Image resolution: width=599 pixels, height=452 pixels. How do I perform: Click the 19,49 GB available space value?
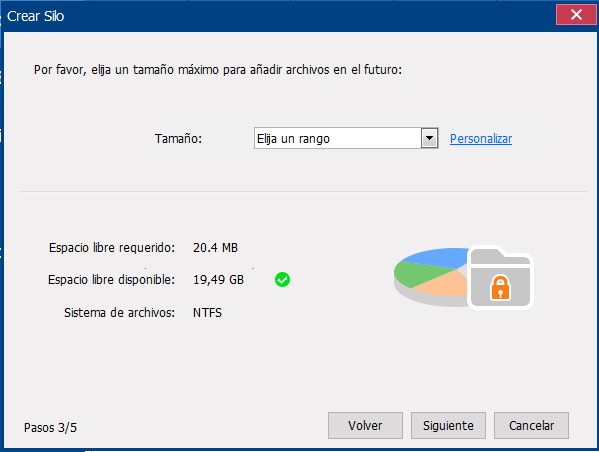pos(218,280)
